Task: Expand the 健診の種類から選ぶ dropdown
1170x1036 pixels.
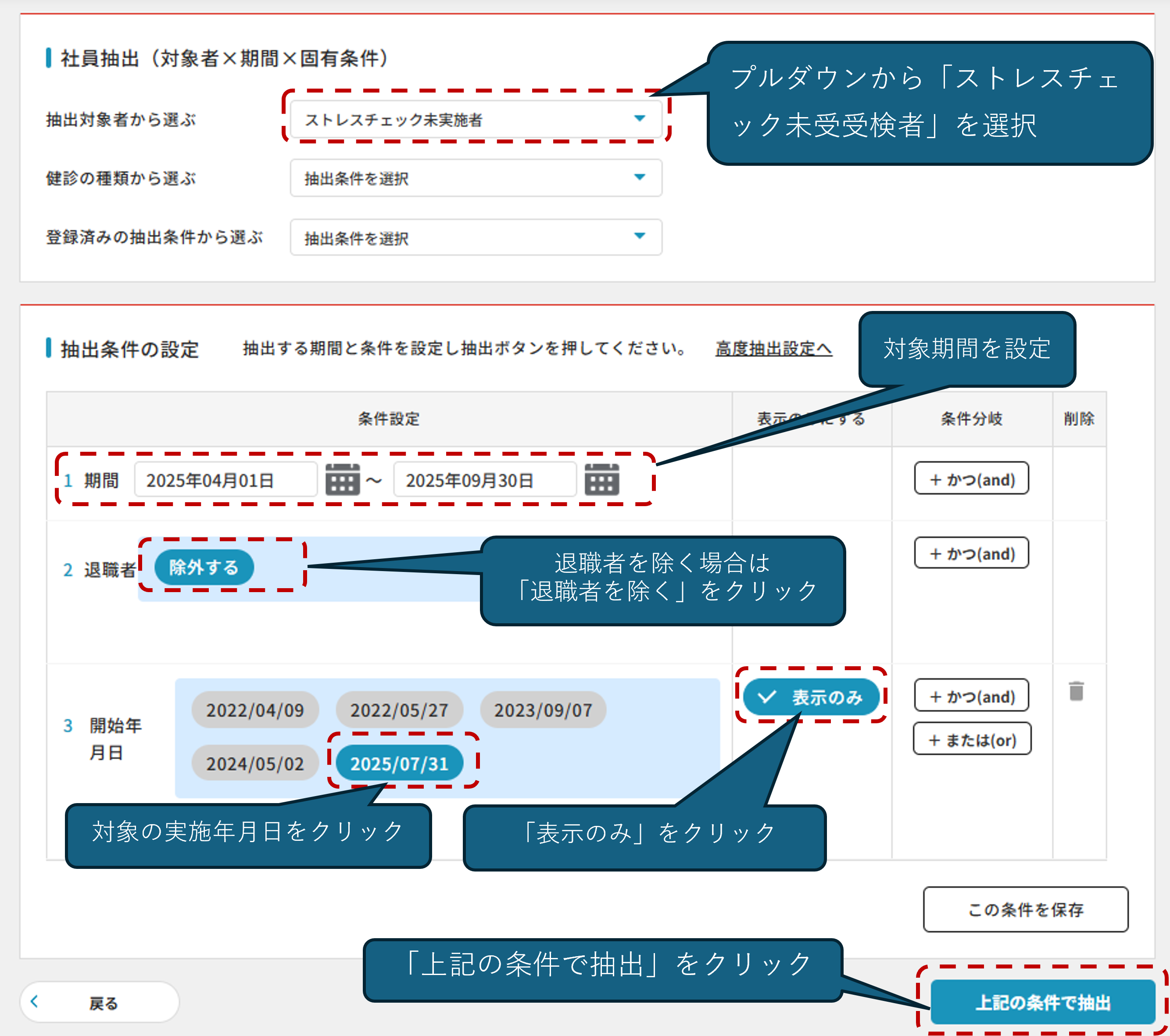Action: tap(476, 178)
